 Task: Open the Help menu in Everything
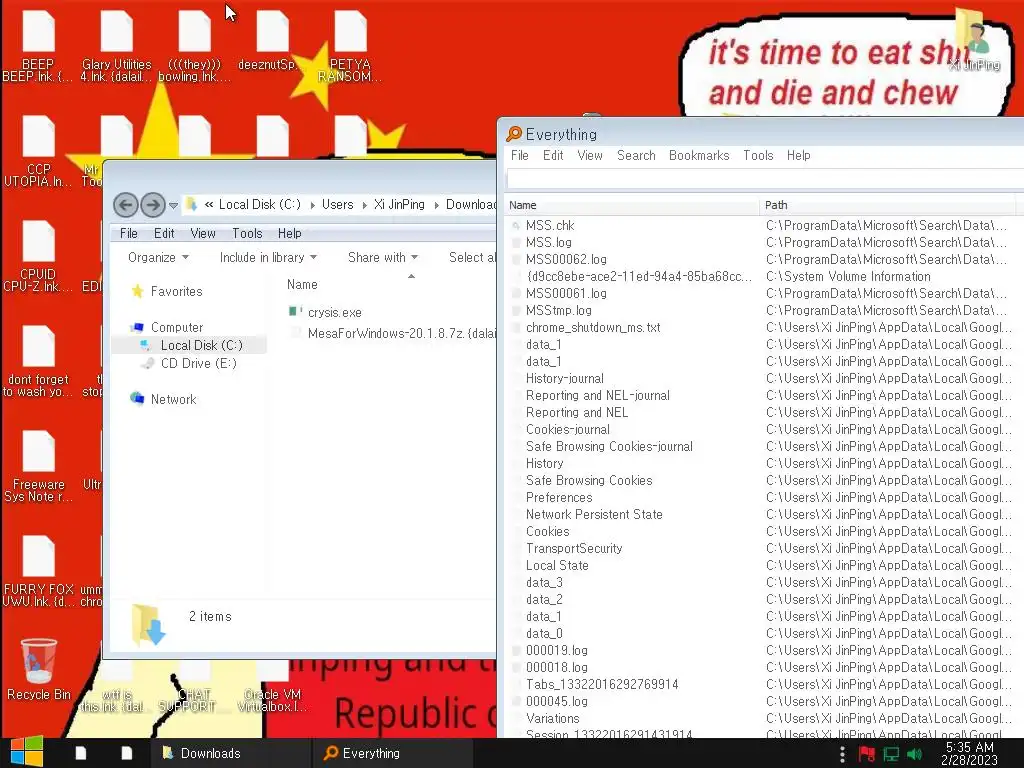(799, 155)
